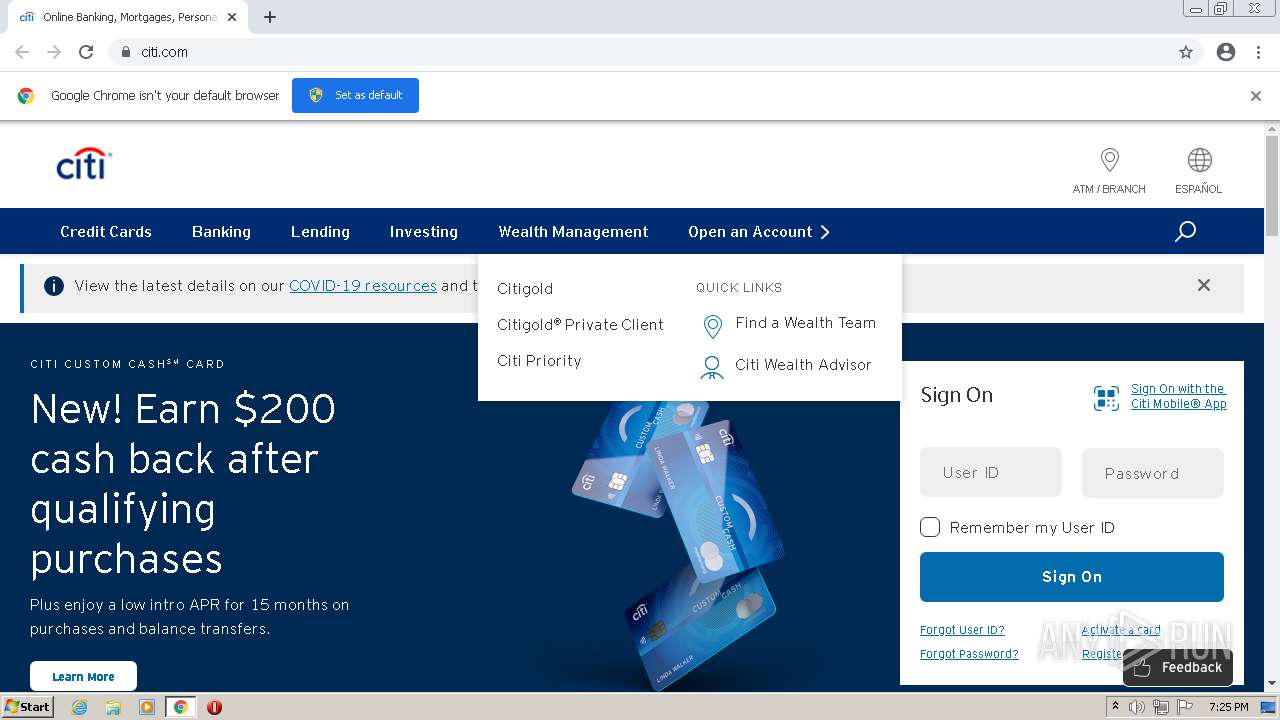The height and width of the screenshot is (720, 1280).
Task: Click the Forgot User ID? link
Action: [962, 630]
